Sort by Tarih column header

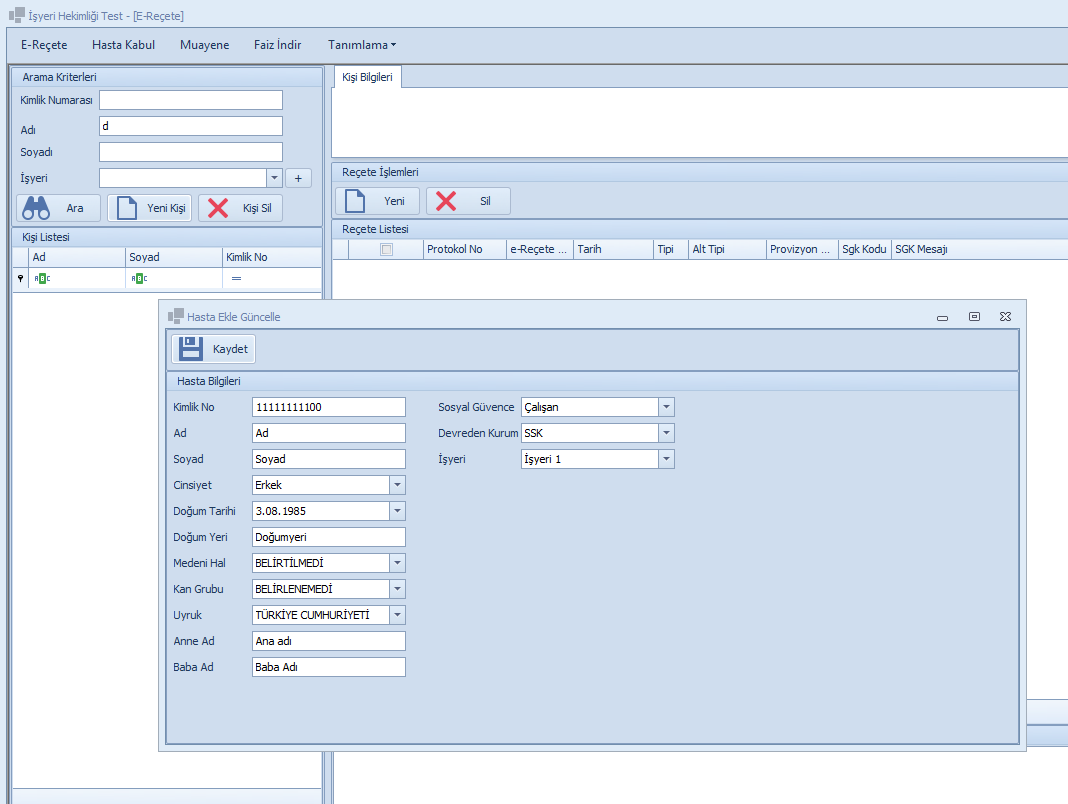click(x=613, y=249)
